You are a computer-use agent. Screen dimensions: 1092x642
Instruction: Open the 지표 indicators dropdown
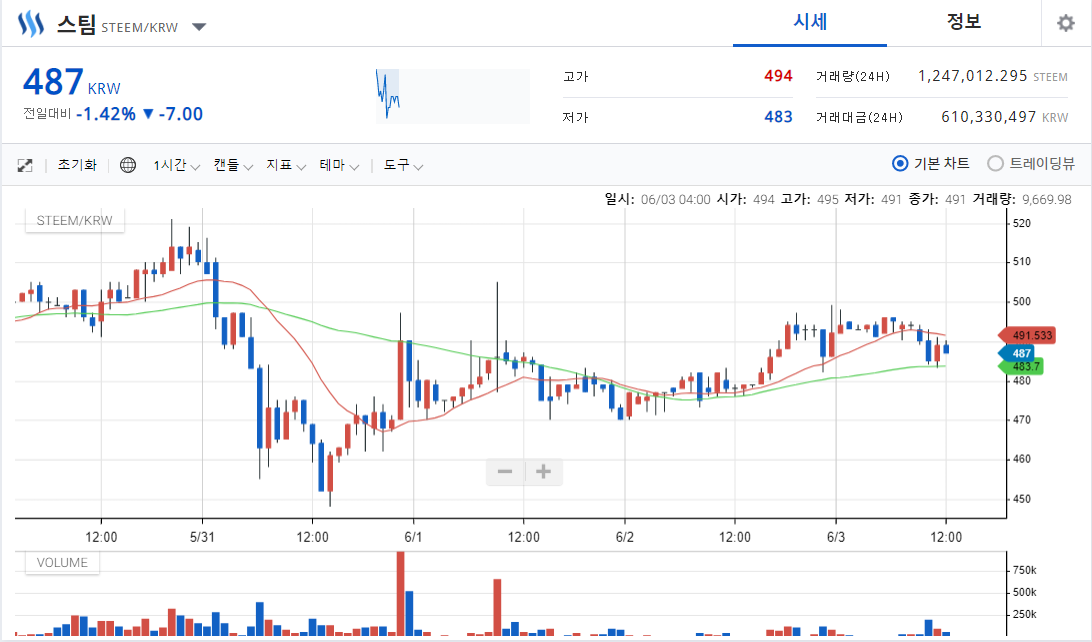(x=285, y=165)
